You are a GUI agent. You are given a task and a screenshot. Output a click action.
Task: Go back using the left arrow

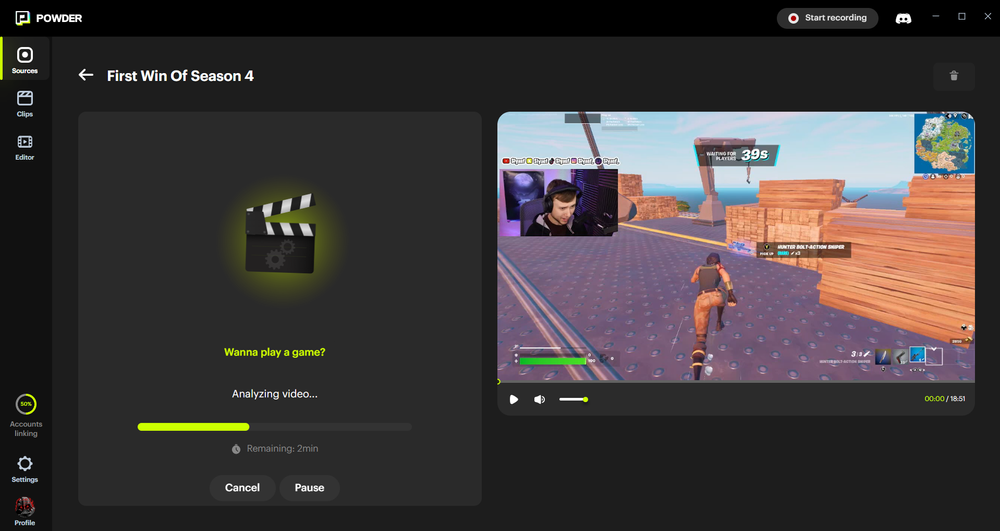(x=86, y=75)
